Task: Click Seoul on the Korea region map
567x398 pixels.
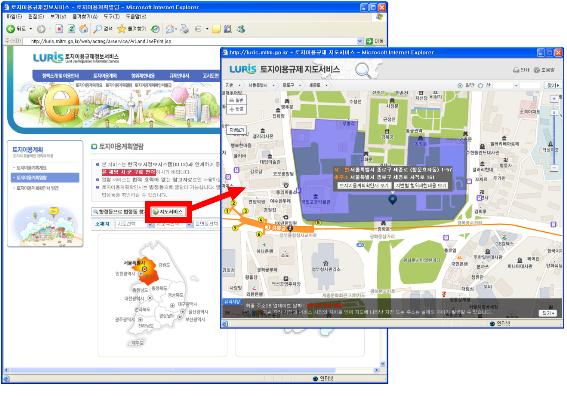Action: click(x=145, y=269)
